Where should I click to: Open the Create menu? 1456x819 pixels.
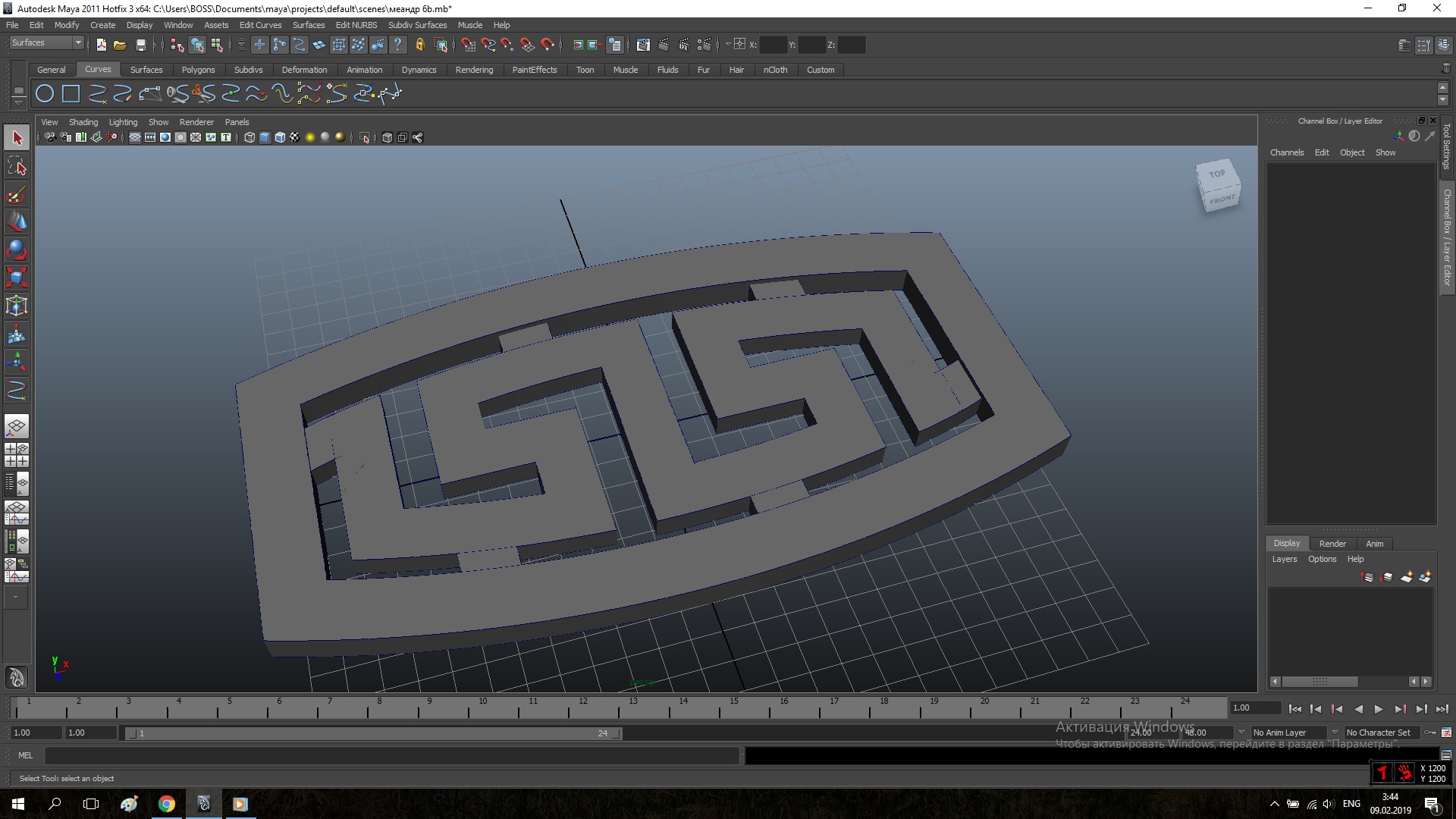click(x=102, y=25)
